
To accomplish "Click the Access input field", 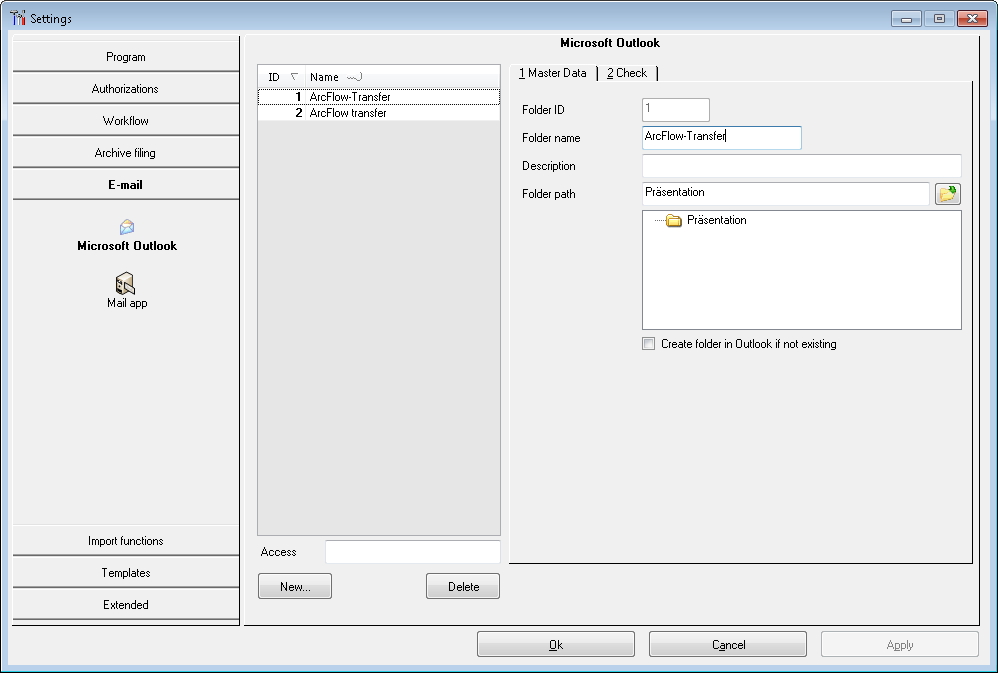I will pos(412,552).
